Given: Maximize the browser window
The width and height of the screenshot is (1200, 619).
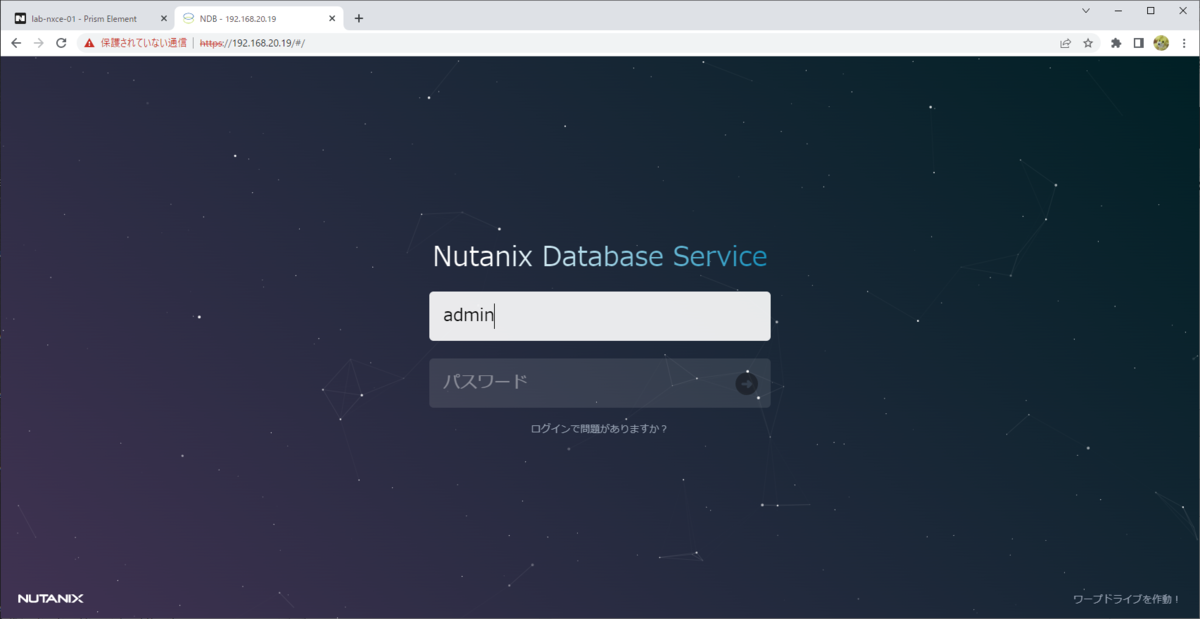Looking at the screenshot, I should 1151,10.
